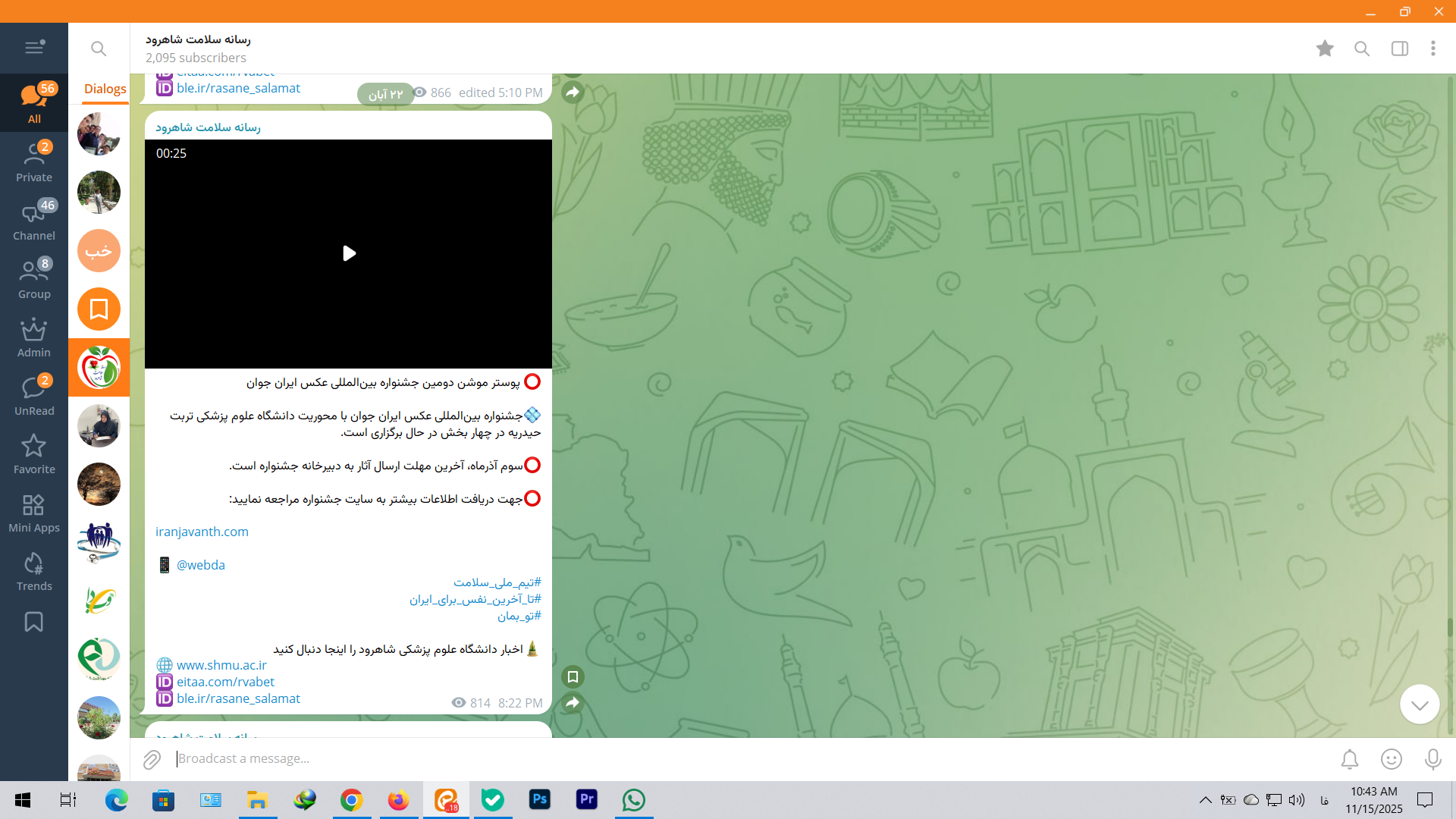The image size is (1456, 819).
Task: Open the emoji picker
Action: [x=1391, y=759]
